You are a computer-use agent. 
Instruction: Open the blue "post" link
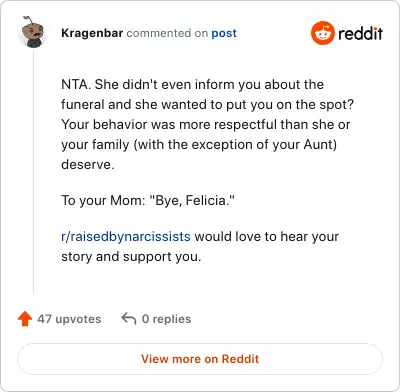coord(224,33)
